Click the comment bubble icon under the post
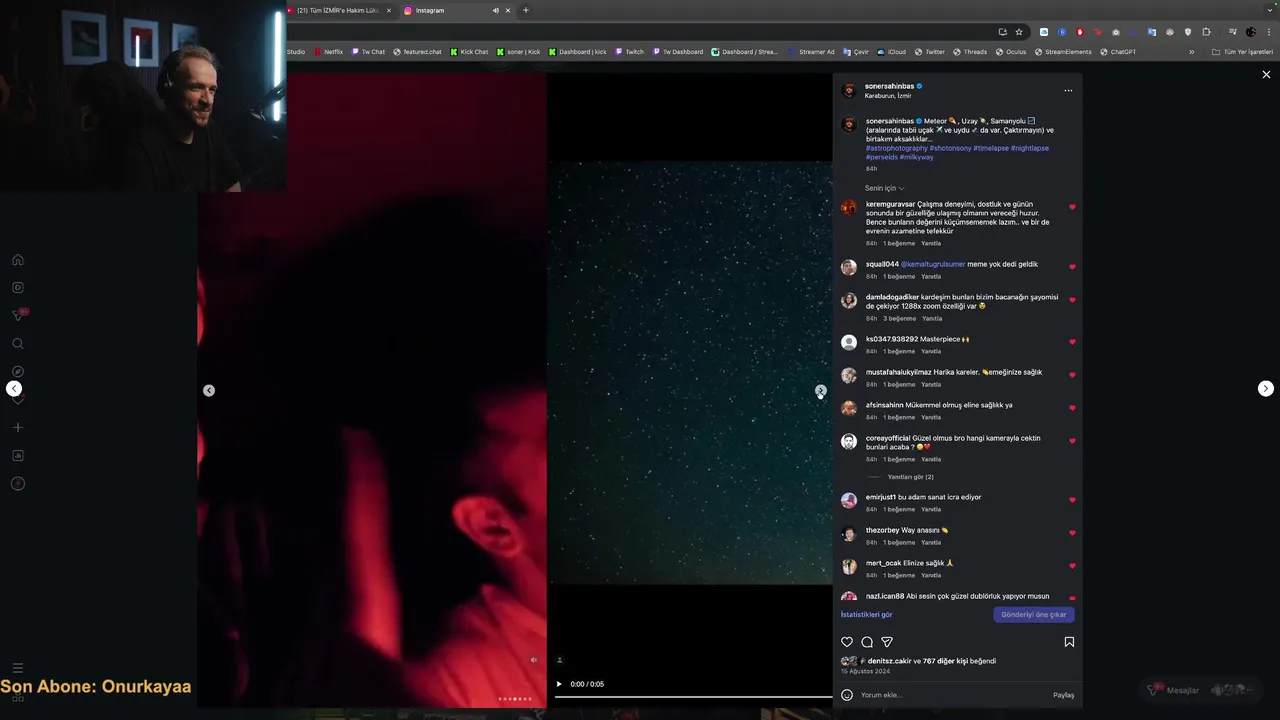This screenshot has height=720, width=1280. coord(867,642)
